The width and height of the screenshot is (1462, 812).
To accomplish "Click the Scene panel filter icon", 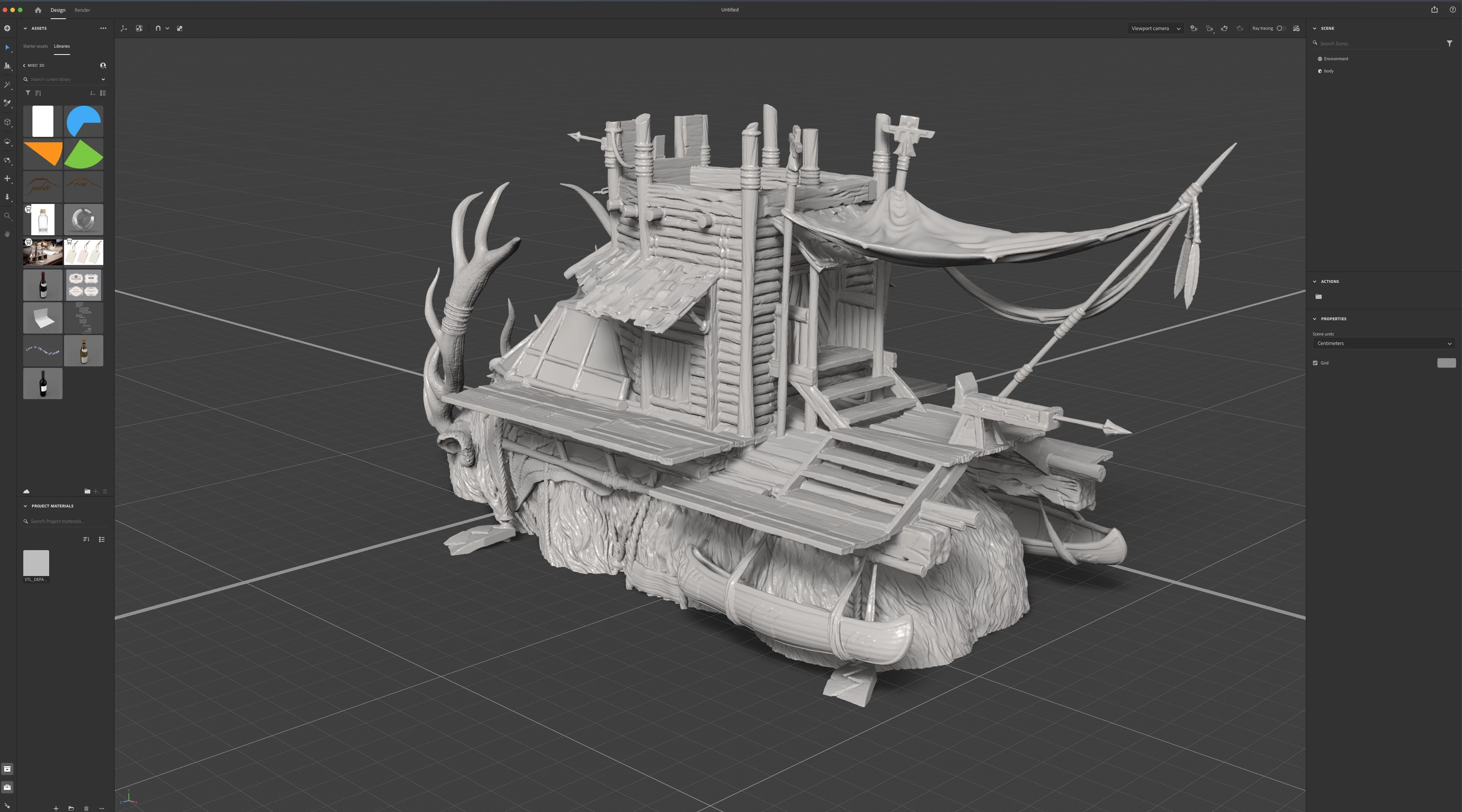I will click(x=1449, y=43).
